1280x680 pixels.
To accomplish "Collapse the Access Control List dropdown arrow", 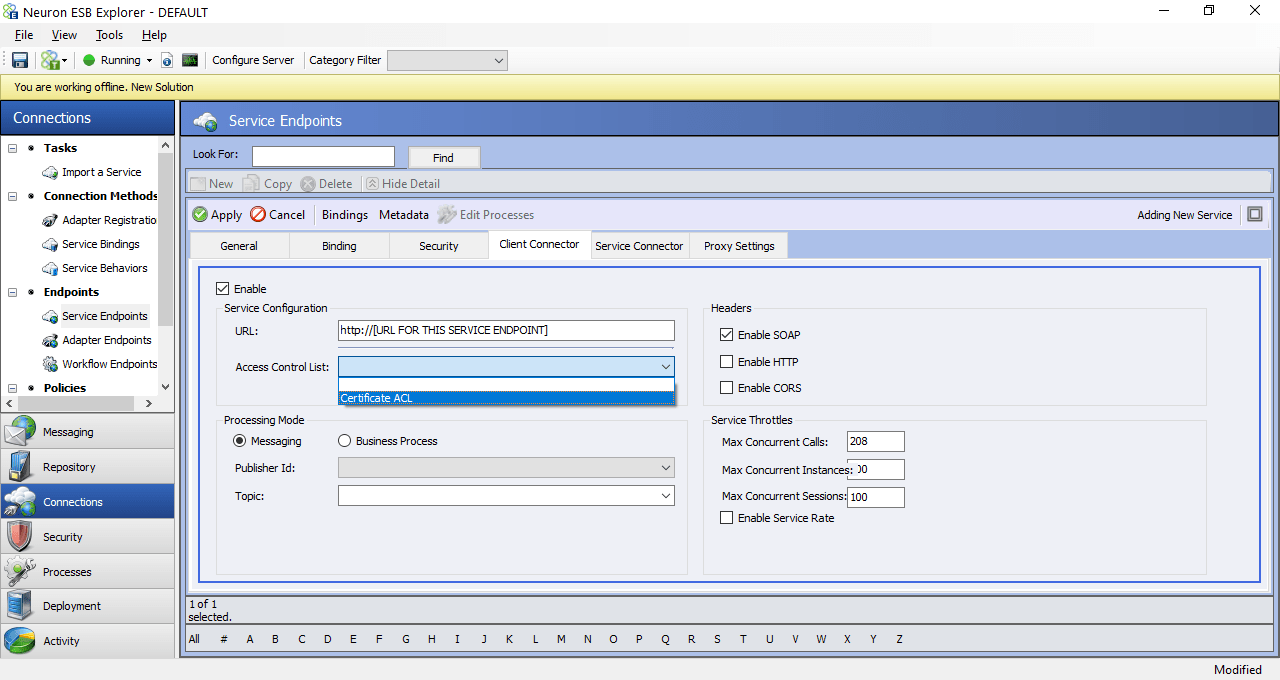I will coord(665,367).
